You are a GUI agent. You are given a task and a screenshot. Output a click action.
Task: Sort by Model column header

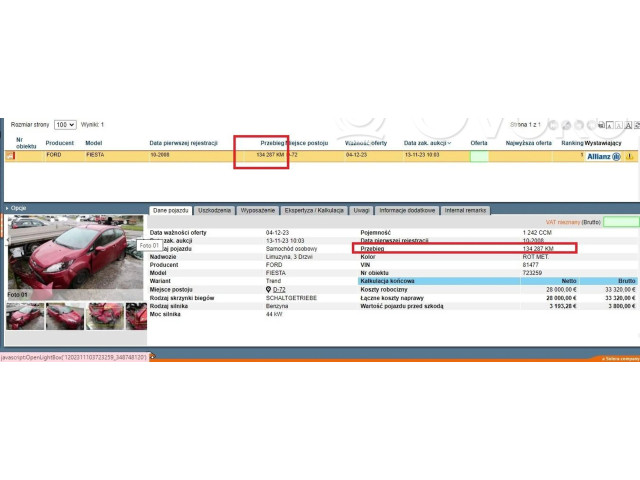(93, 143)
